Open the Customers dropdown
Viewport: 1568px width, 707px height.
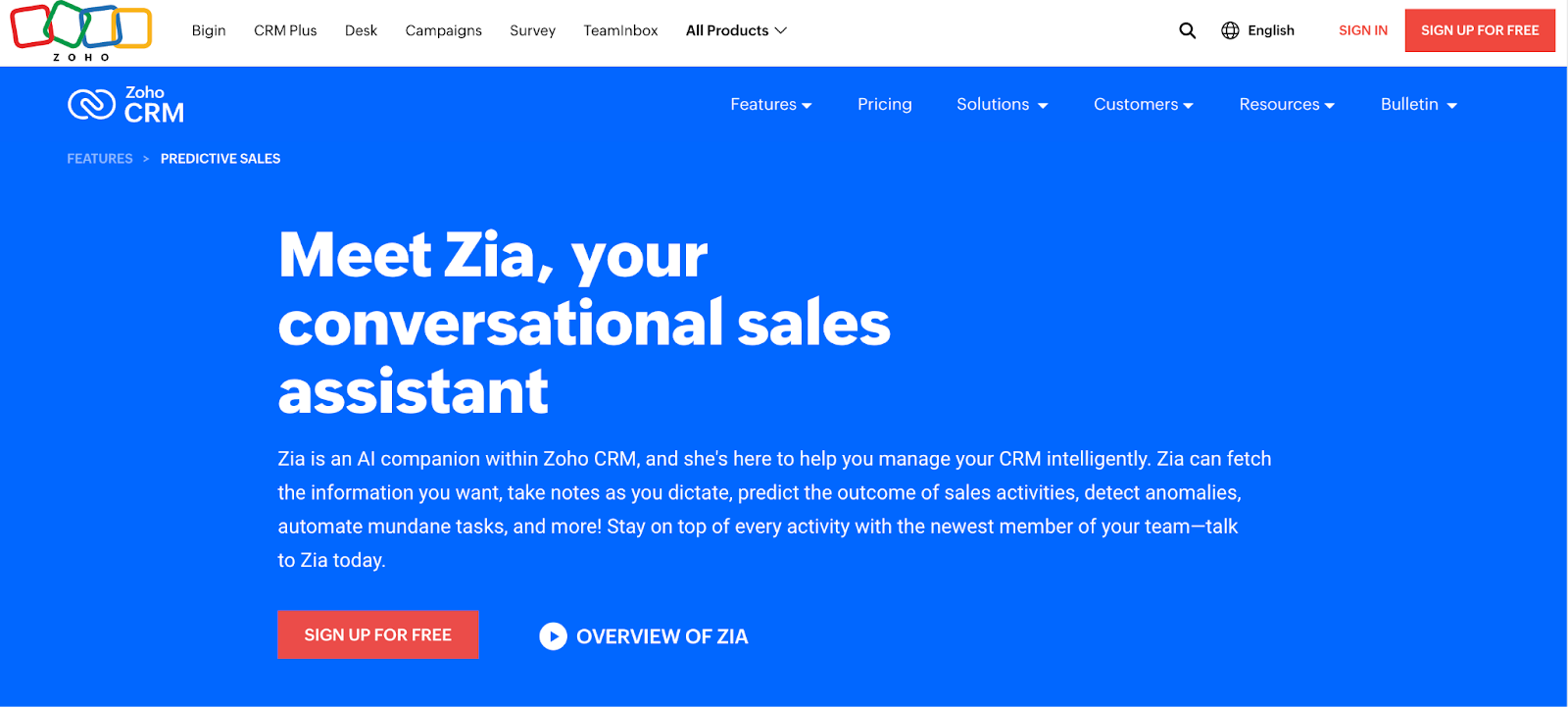(1143, 105)
